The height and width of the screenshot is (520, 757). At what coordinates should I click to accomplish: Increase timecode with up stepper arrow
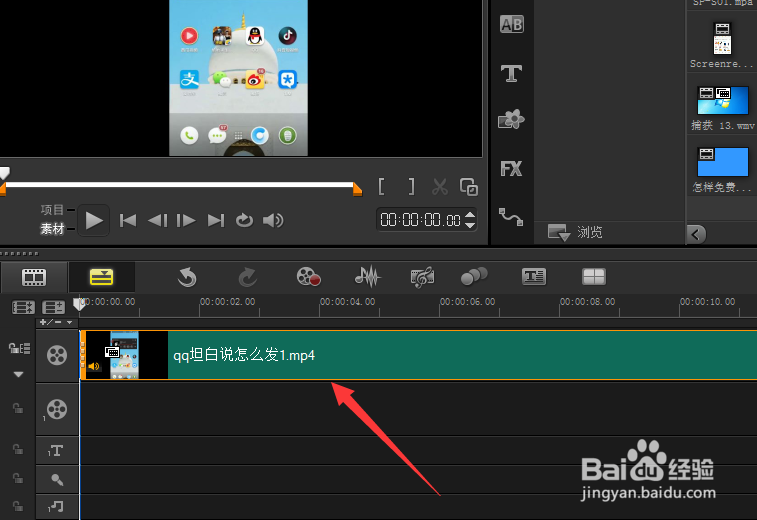(470, 215)
